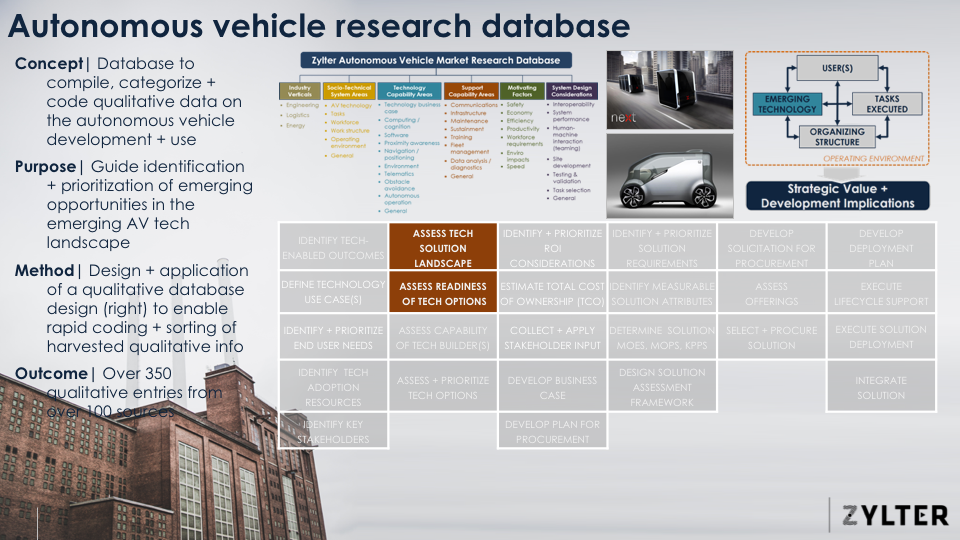Select the ASSESS CAPABILITY OF TECH BUILDER(S) tile
Viewport: 960px width, 540px height.
point(443,336)
